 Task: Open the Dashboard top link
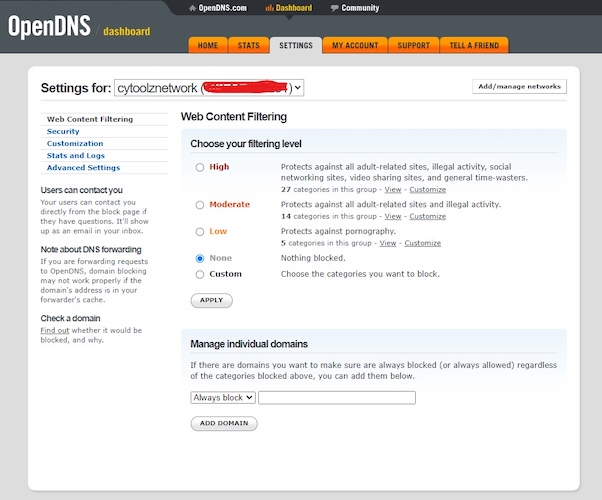294,8
